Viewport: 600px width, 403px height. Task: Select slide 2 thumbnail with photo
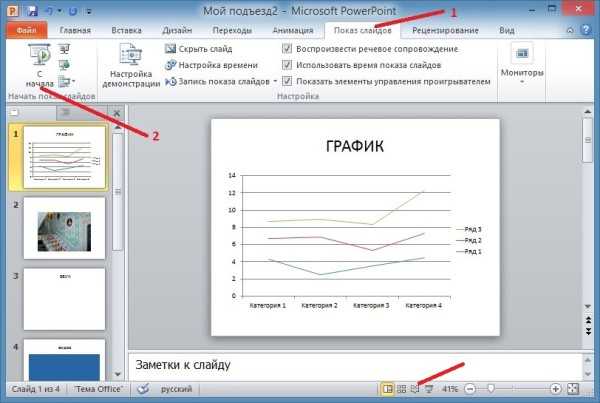[64, 228]
